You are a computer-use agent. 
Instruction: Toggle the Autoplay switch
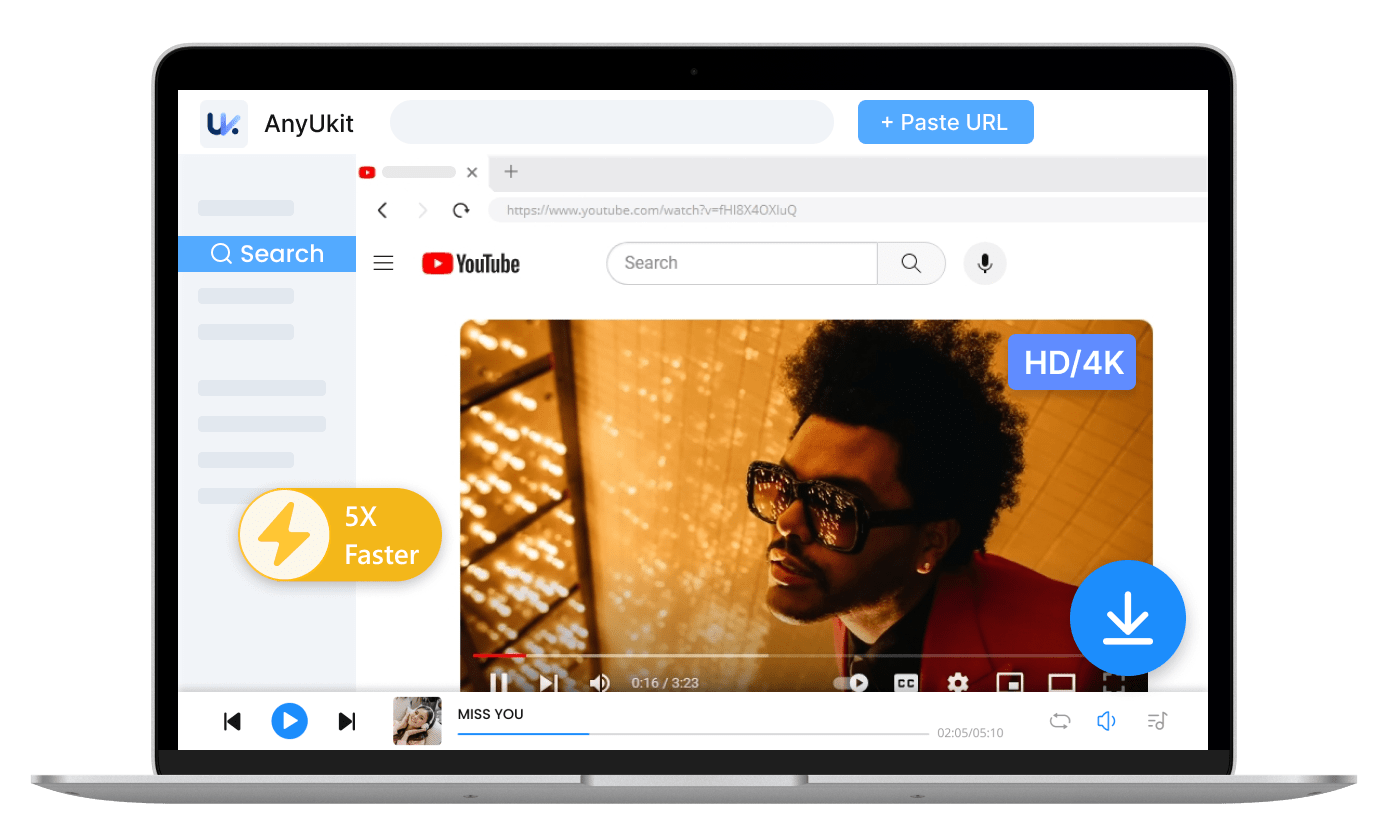click(x=850, y=682)
